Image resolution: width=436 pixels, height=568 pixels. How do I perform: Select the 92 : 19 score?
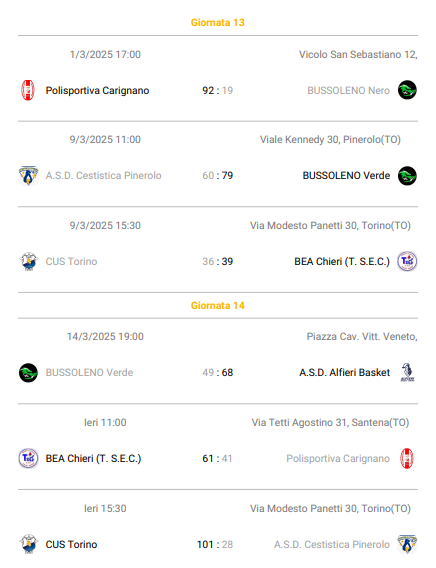(x=217, y=90)
